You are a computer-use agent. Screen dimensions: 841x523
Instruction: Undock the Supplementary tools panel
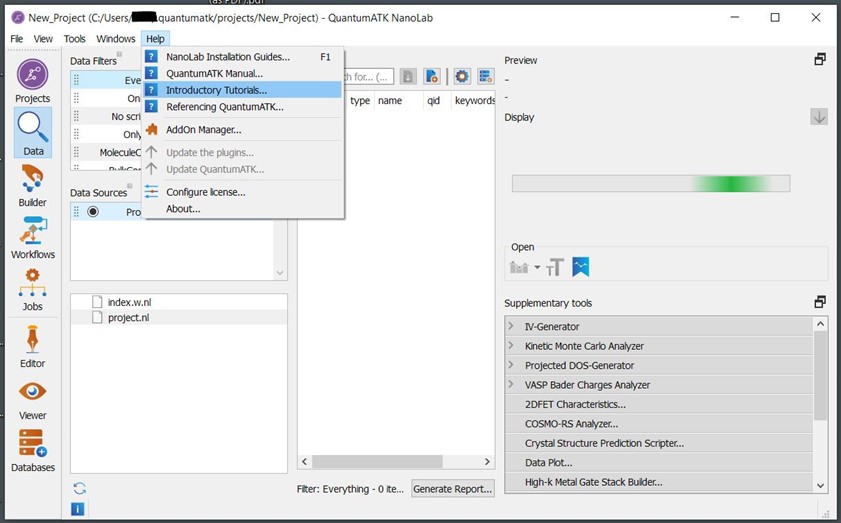point(820,302)
